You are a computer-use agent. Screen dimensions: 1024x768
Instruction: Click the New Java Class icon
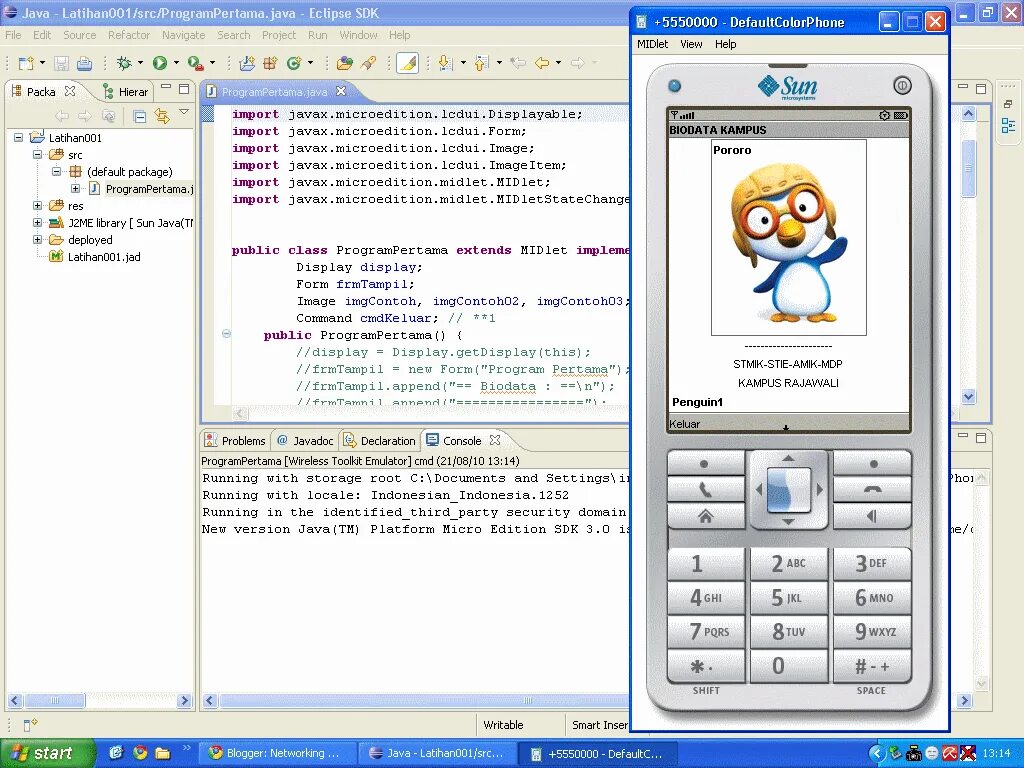[x=294, y=63]
